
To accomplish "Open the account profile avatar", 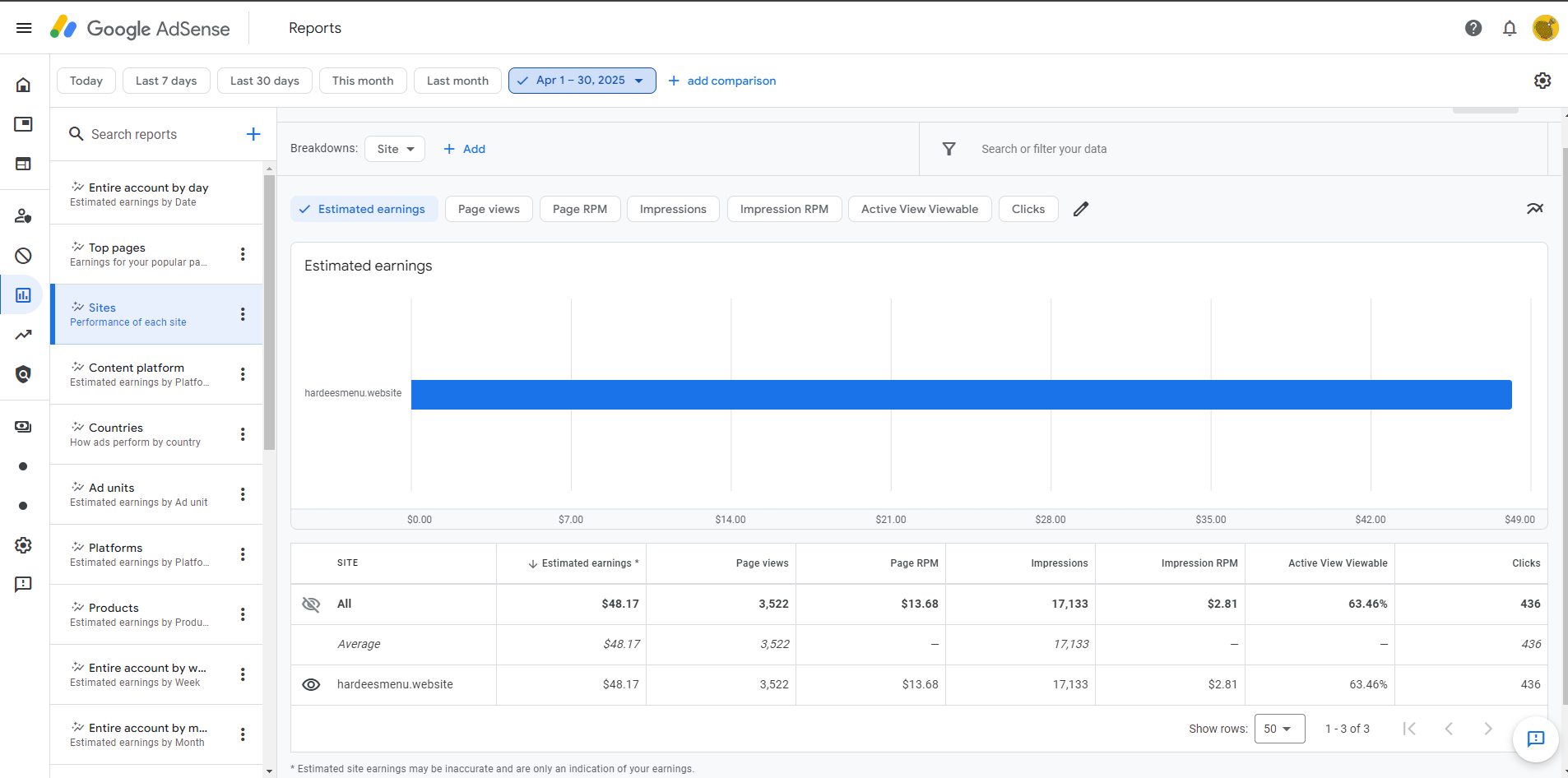I will pos(1546,28).
